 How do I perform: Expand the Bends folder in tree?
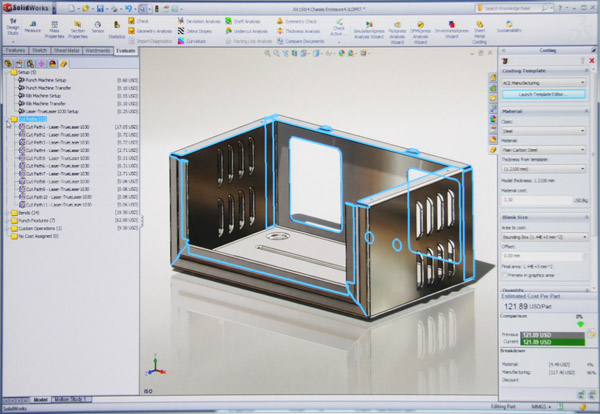(x=5, y=213)
